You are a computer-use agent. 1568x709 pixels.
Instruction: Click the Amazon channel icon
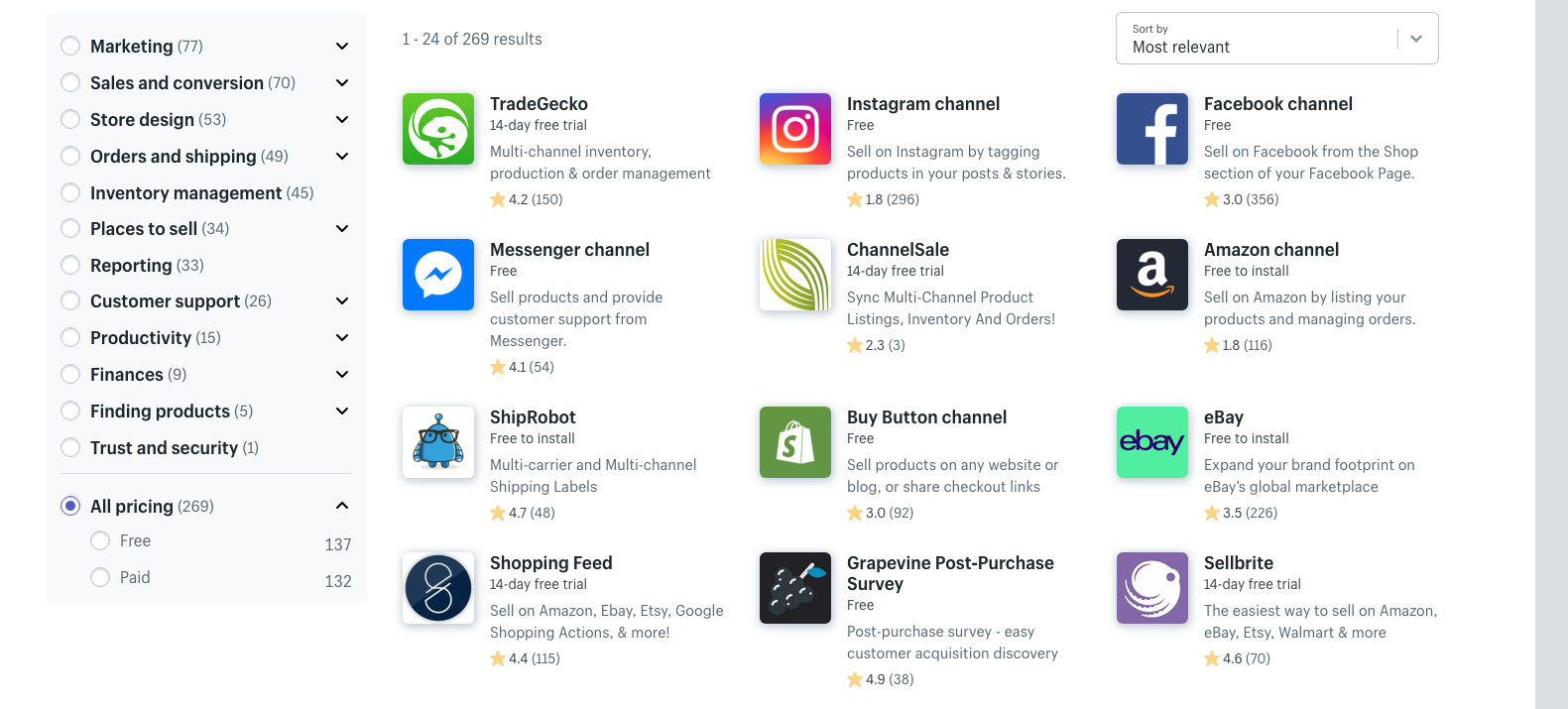(x=1151, y=275)
